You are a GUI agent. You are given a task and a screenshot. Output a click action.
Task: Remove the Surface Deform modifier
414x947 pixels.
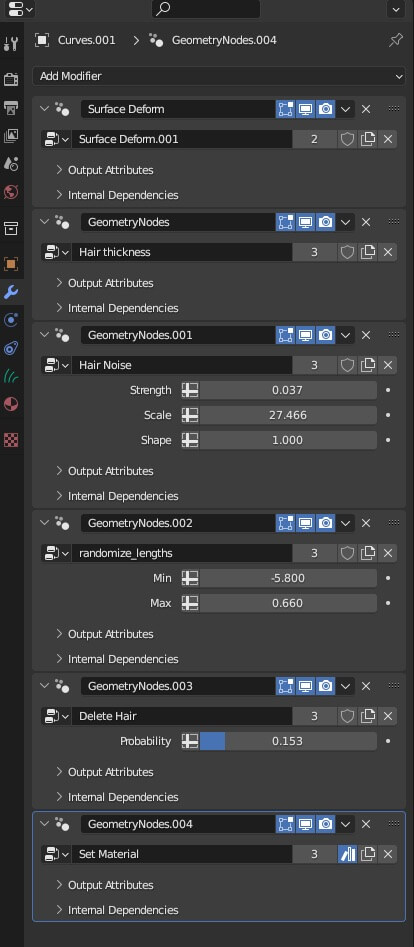(x=366, y=109)
